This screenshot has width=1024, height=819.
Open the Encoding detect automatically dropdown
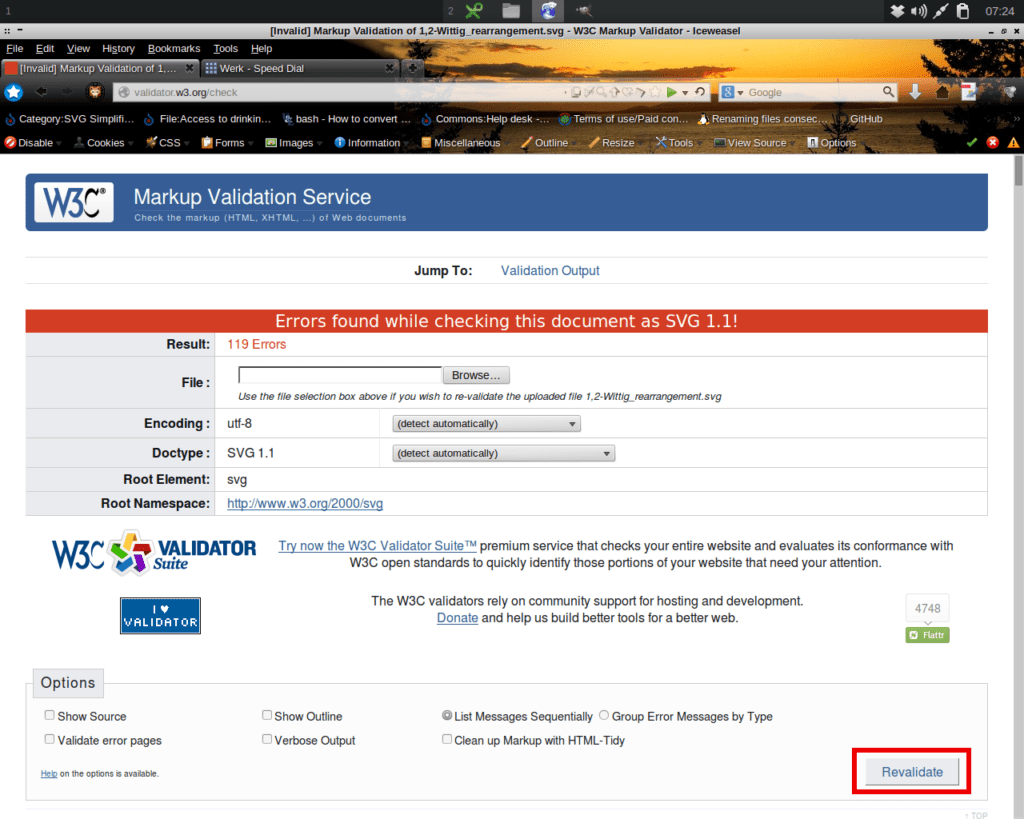click(486, 423)
